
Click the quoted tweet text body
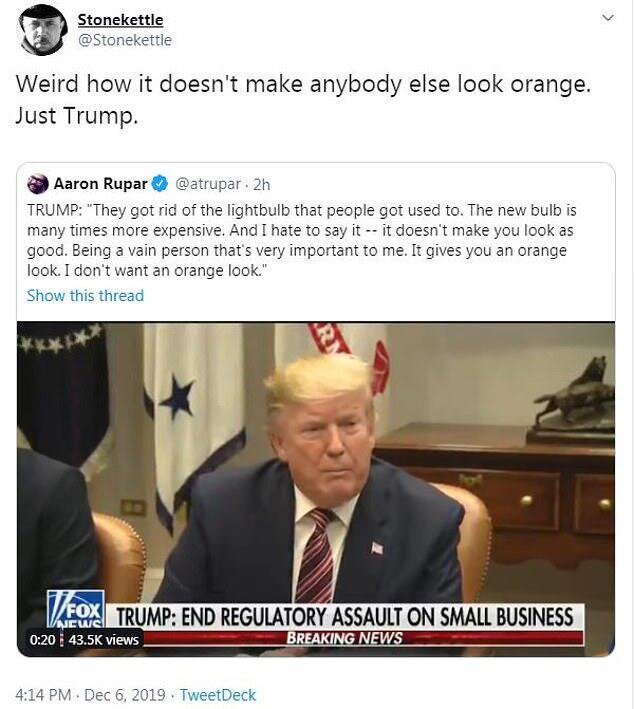pyautogui.click(x=302, y=240)
